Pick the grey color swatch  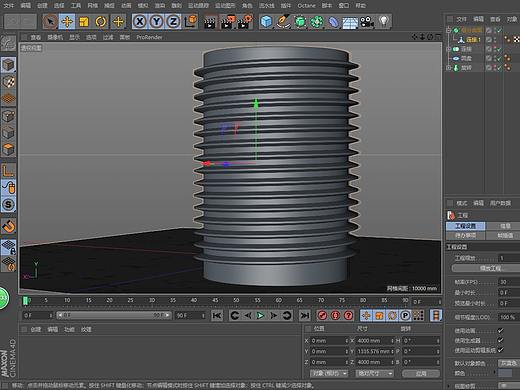pos(505,373)
